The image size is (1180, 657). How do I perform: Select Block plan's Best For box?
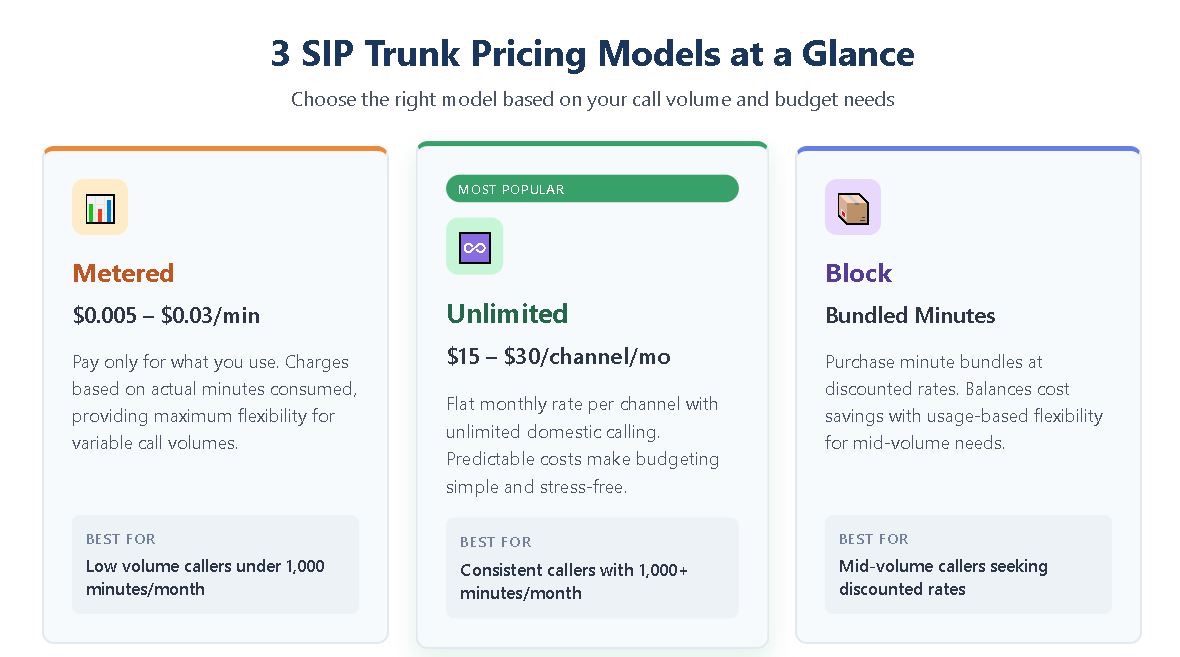coord(968,563)
